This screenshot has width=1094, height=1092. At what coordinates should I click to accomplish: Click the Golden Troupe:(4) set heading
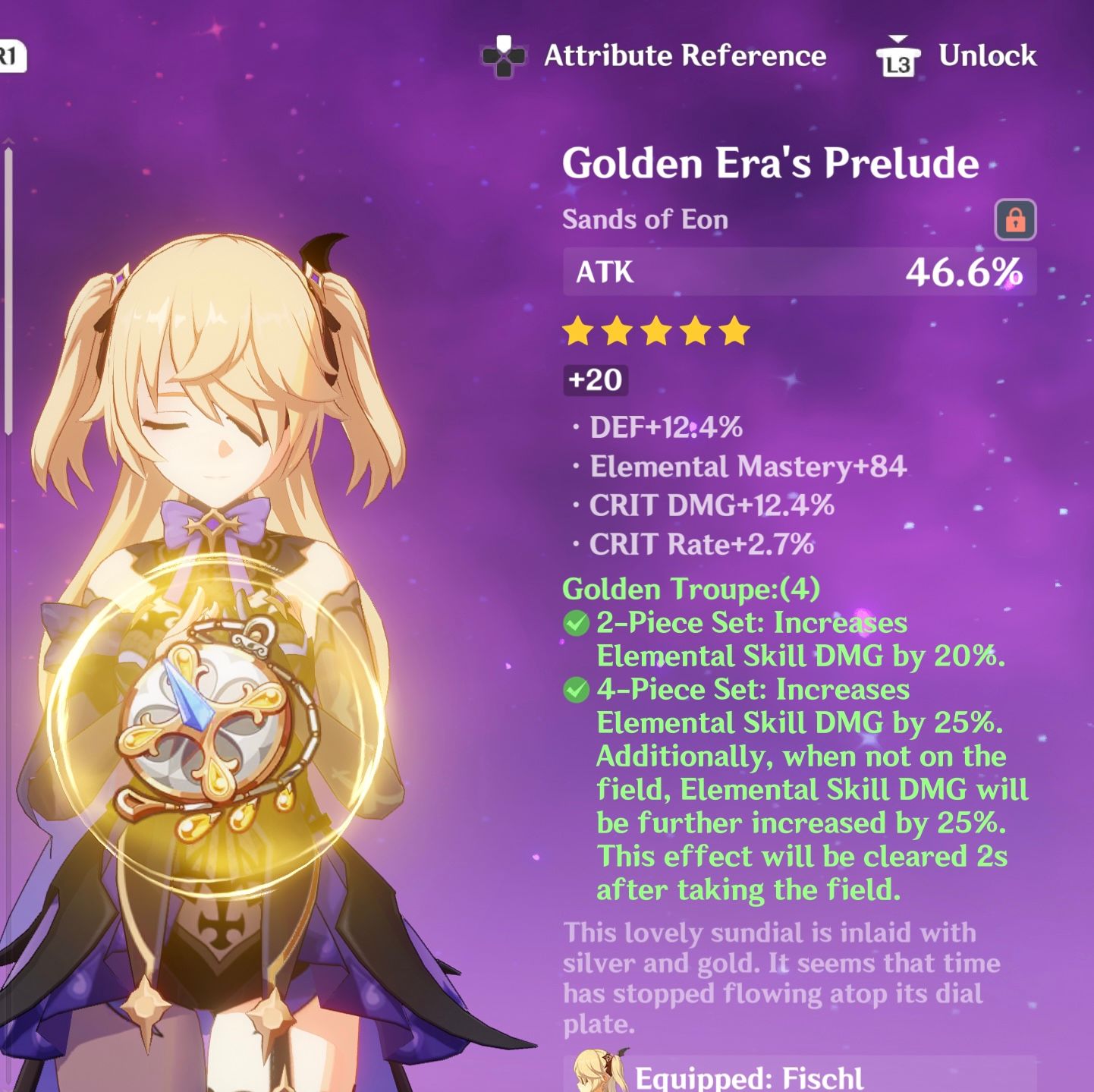coord(691,589)
